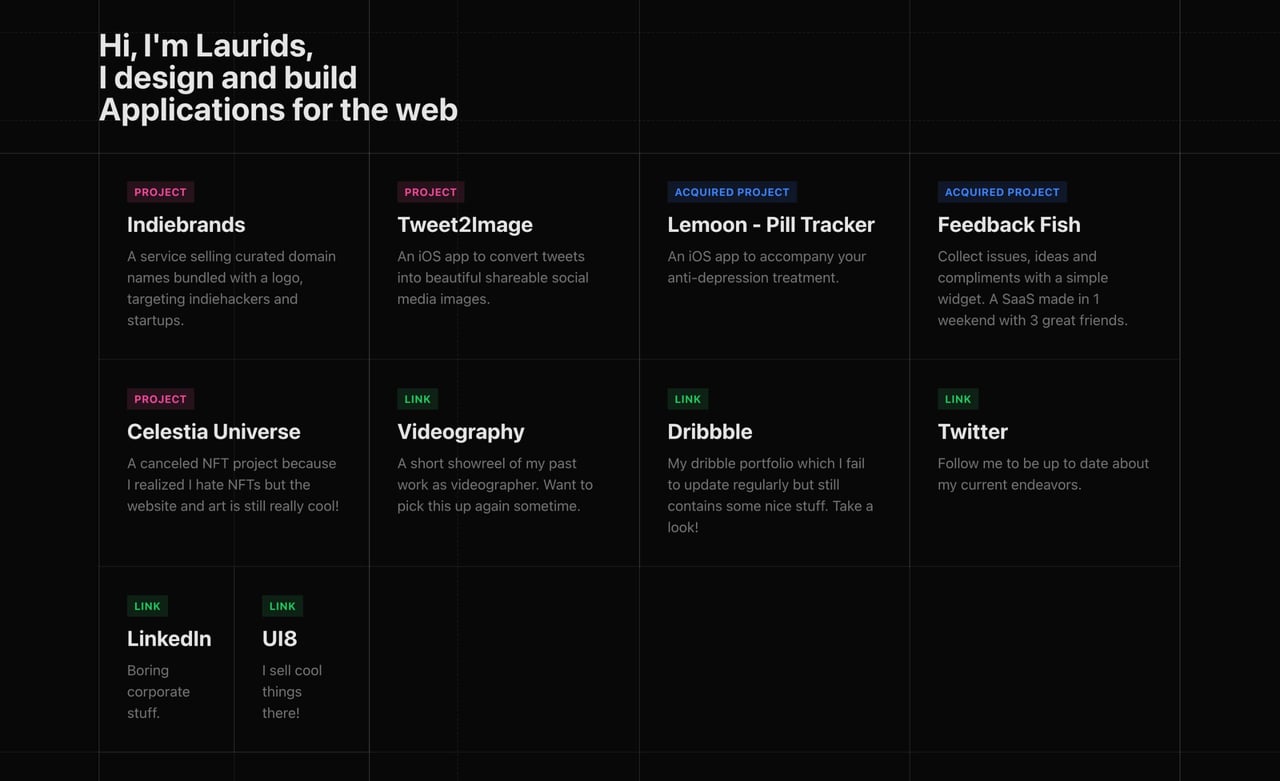The width and height of the screenshot is (1280, 781).
Task: Click the PROJECT badge on Celestia Universe
Action: pos(160,398)
